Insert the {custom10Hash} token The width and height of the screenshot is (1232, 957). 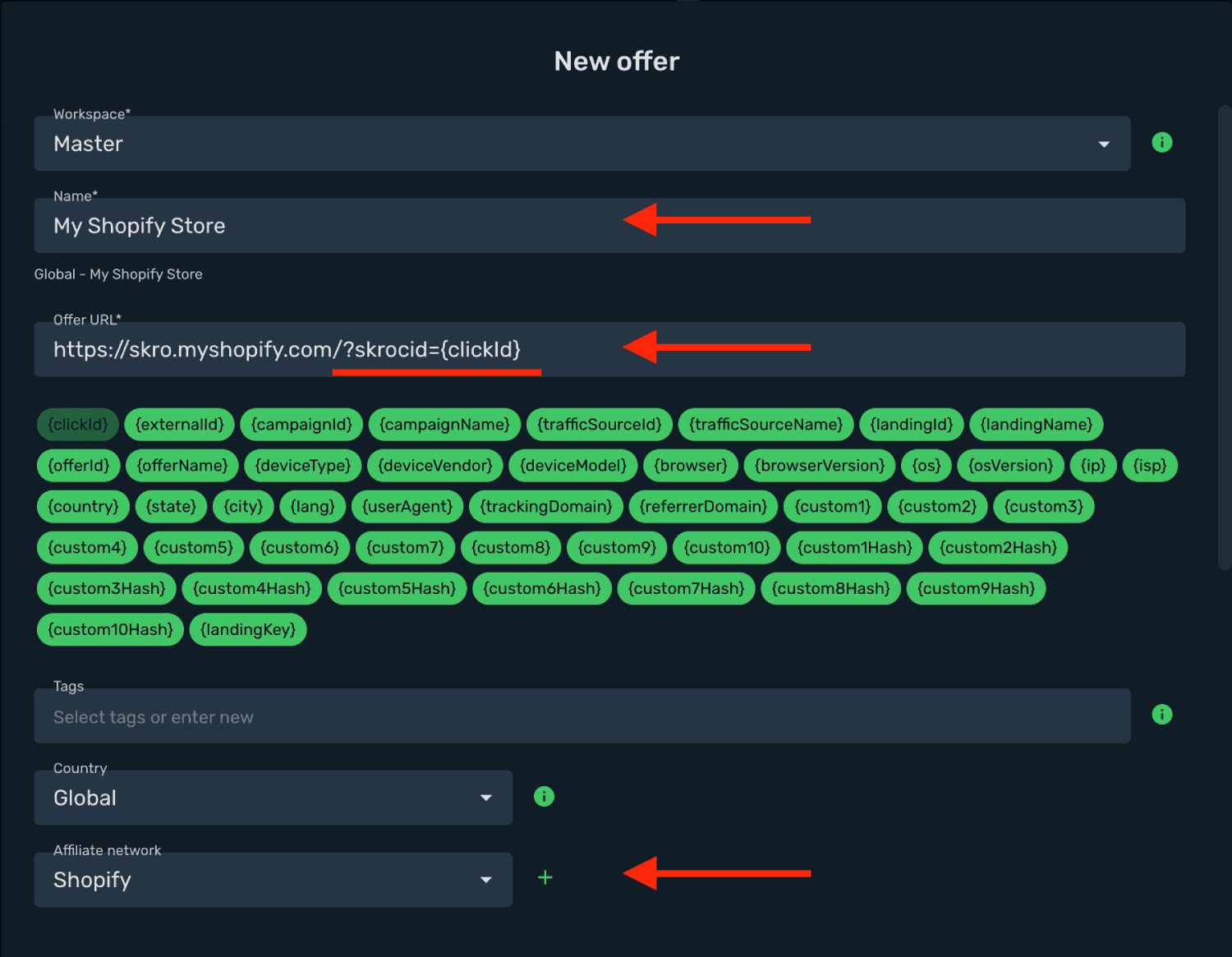(110, 630)
